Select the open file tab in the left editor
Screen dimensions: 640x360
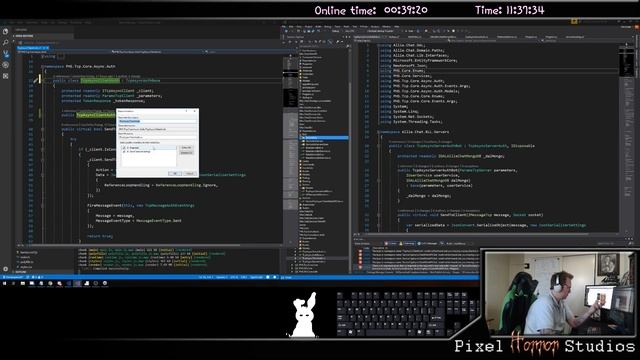pos(33,48)
